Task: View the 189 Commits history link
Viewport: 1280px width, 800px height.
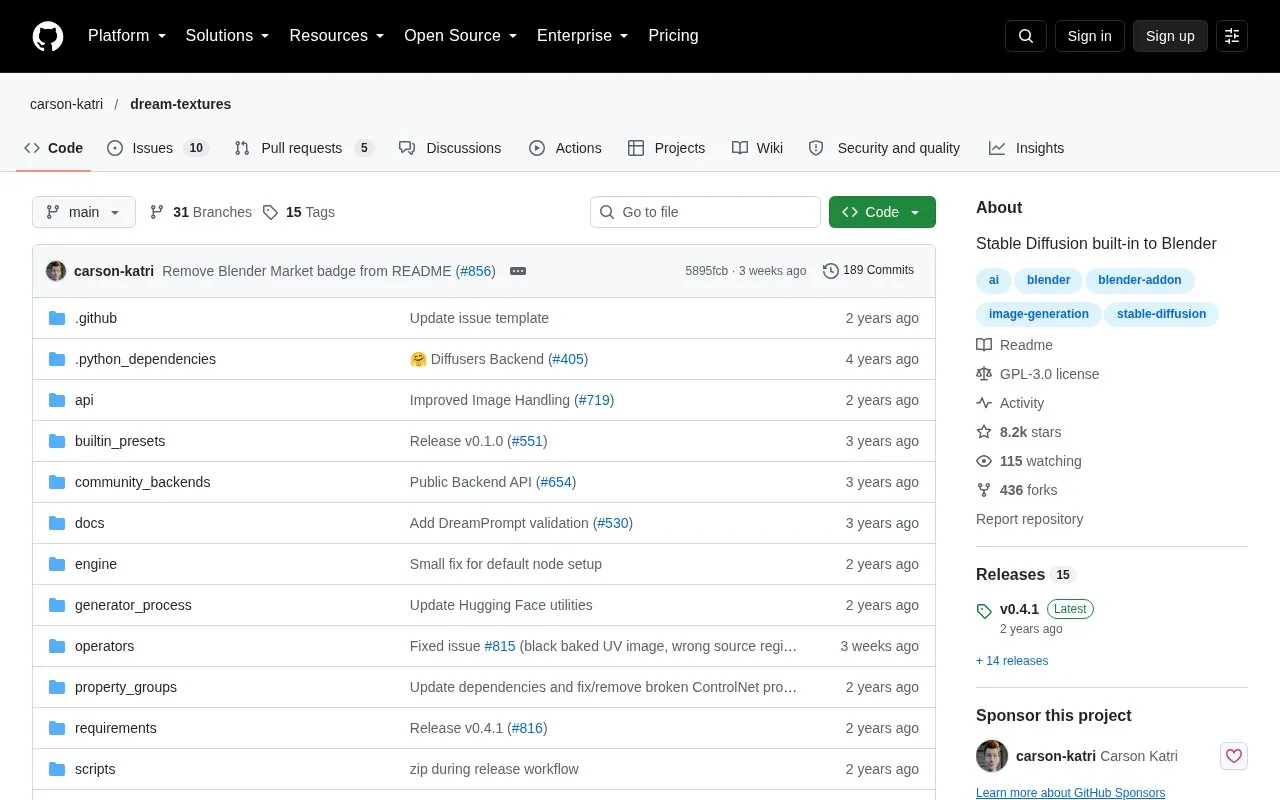Action: 868,271
